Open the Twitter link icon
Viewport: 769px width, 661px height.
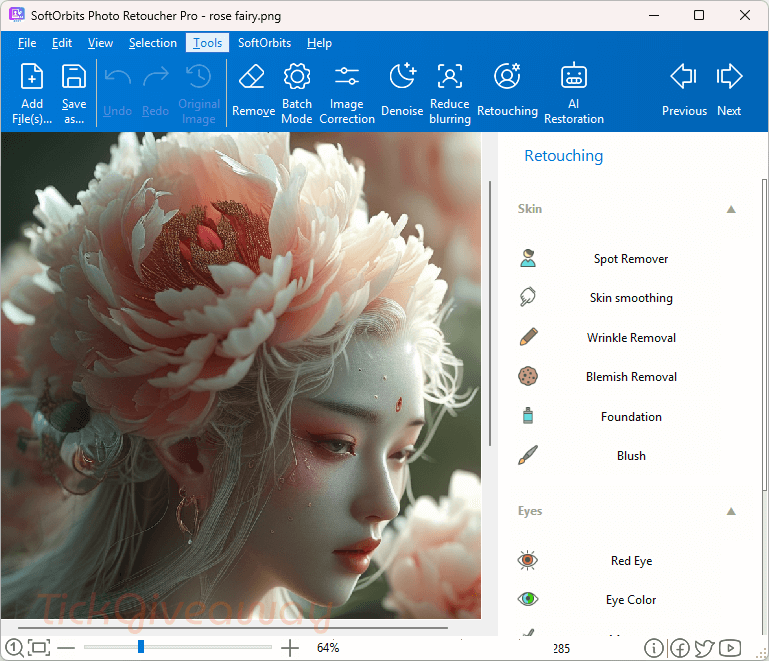(705, 648)
